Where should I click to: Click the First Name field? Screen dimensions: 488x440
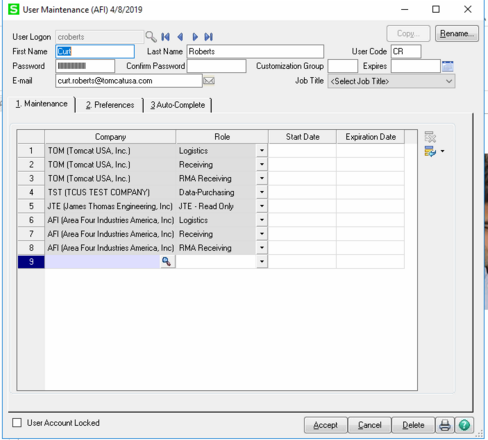pyautogui.click(x=95, y=51)
